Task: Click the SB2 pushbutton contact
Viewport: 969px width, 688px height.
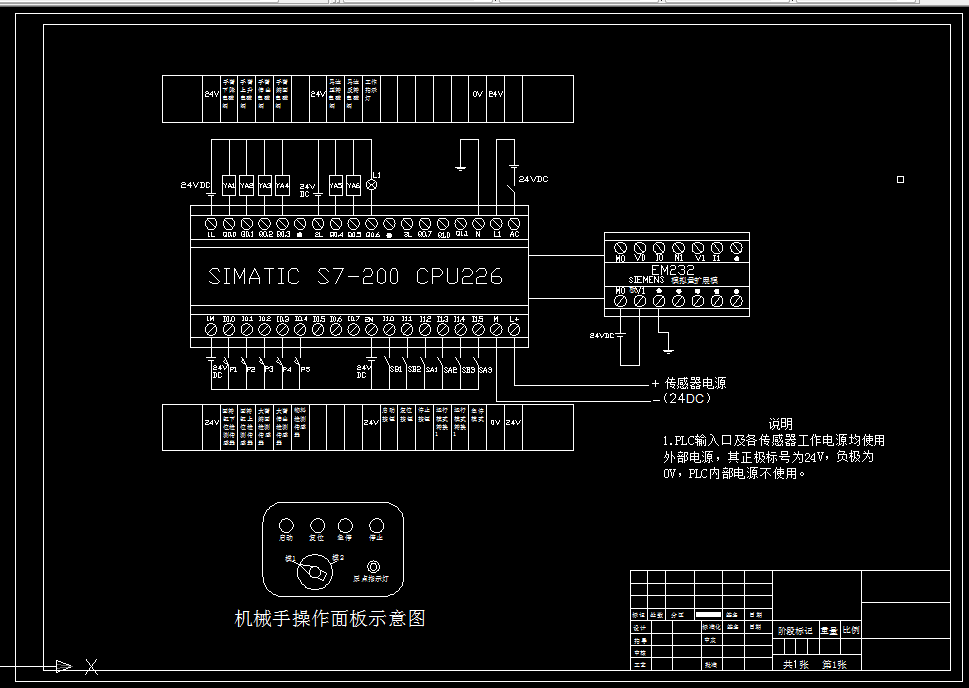Action: 406,361
